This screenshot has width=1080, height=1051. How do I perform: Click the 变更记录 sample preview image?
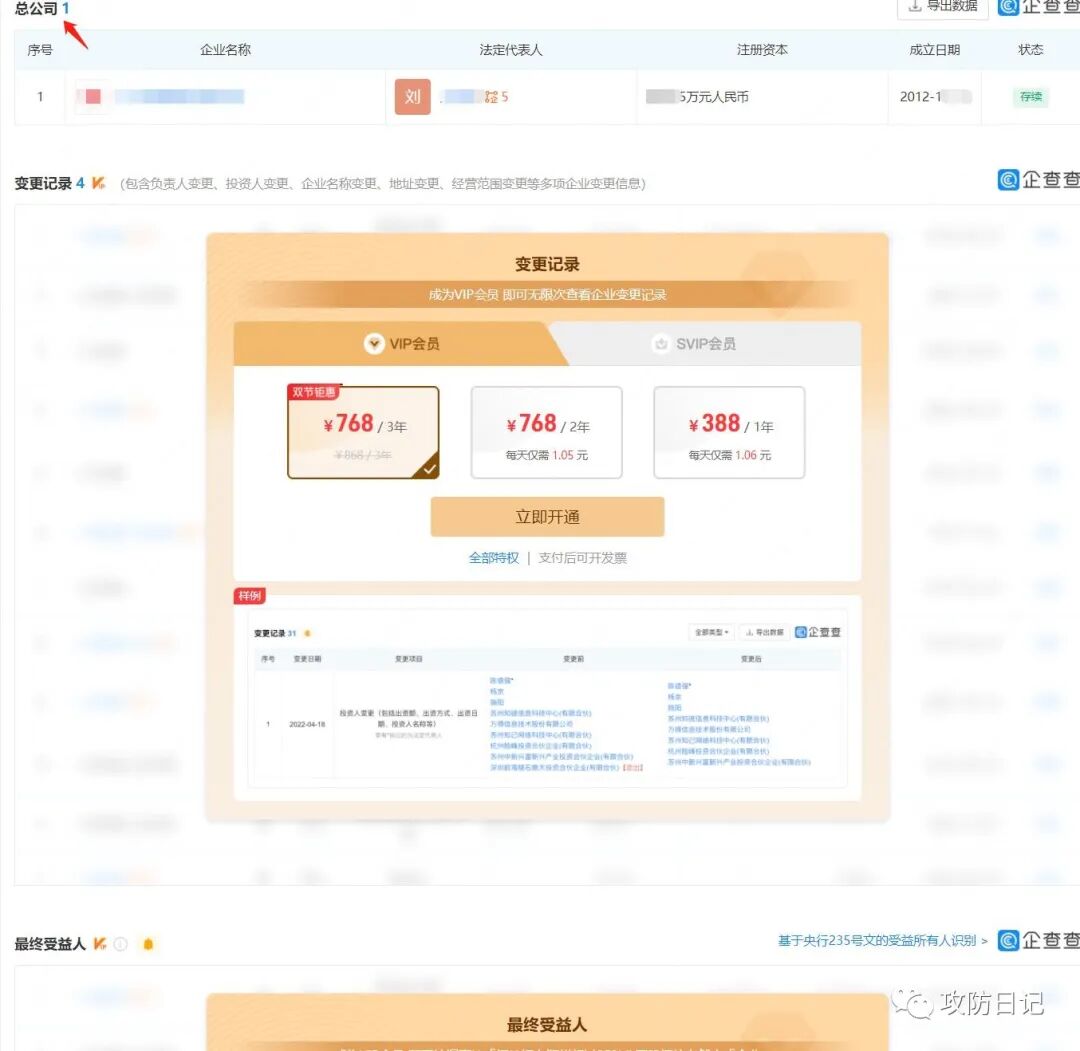pyautogui.click(x=548, y=697)
